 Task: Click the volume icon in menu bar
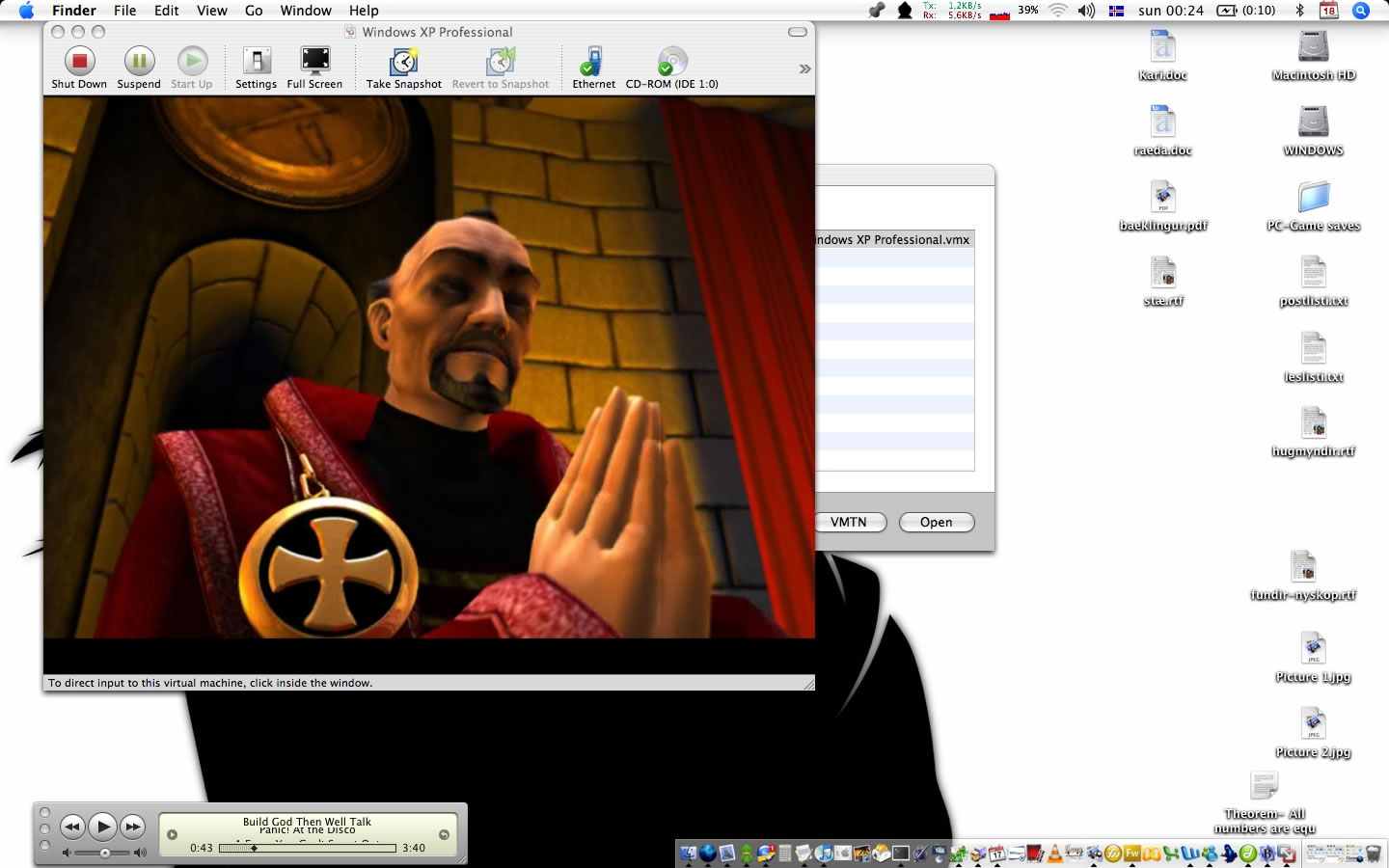coord(1086,11)
